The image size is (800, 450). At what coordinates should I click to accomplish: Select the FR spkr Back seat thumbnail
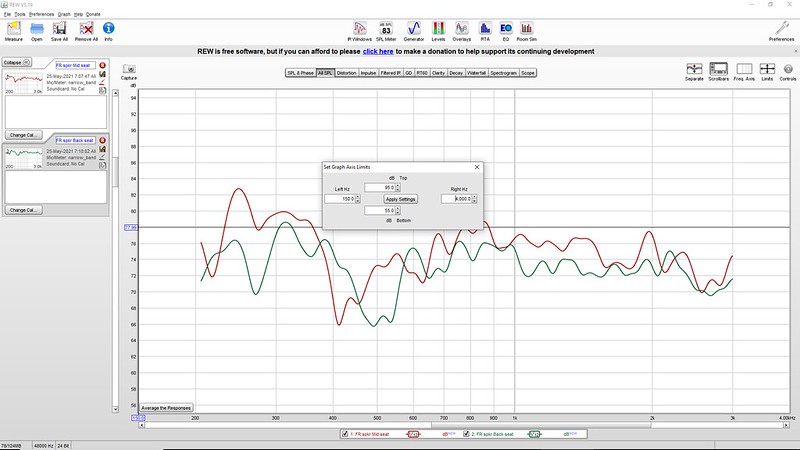coord(23,159)
